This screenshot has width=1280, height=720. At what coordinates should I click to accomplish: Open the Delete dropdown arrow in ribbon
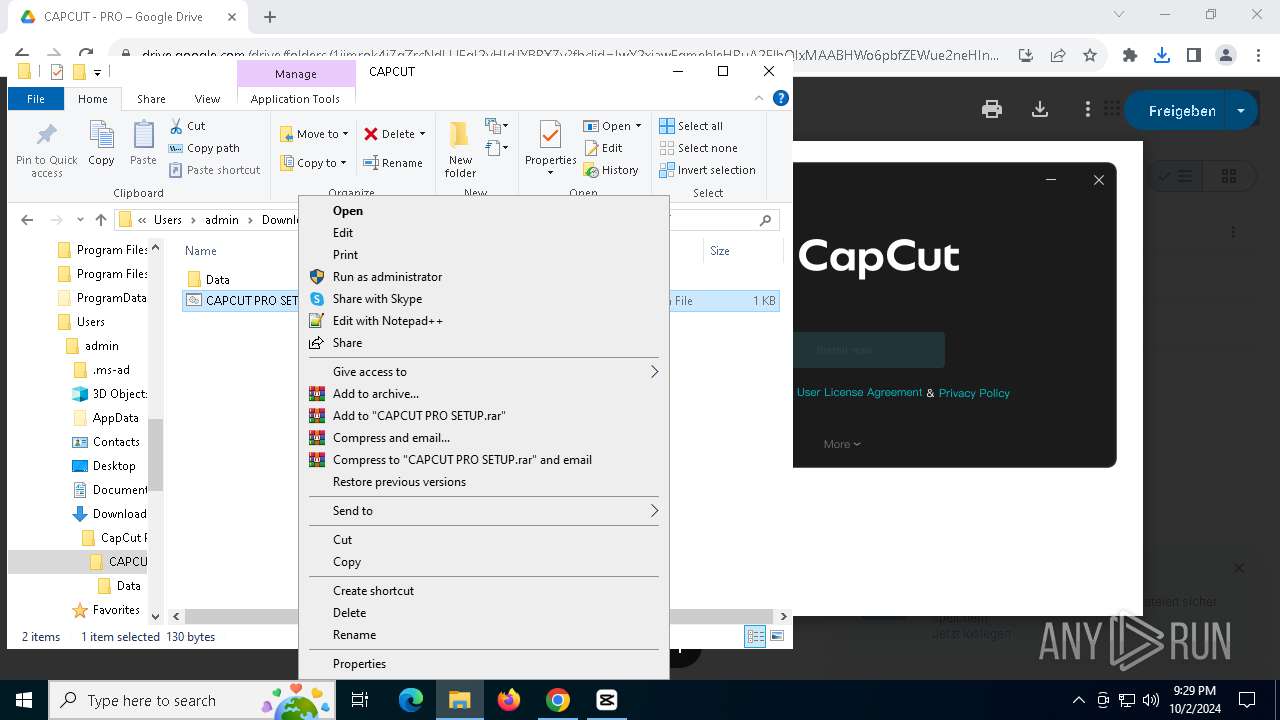[422, 134]
